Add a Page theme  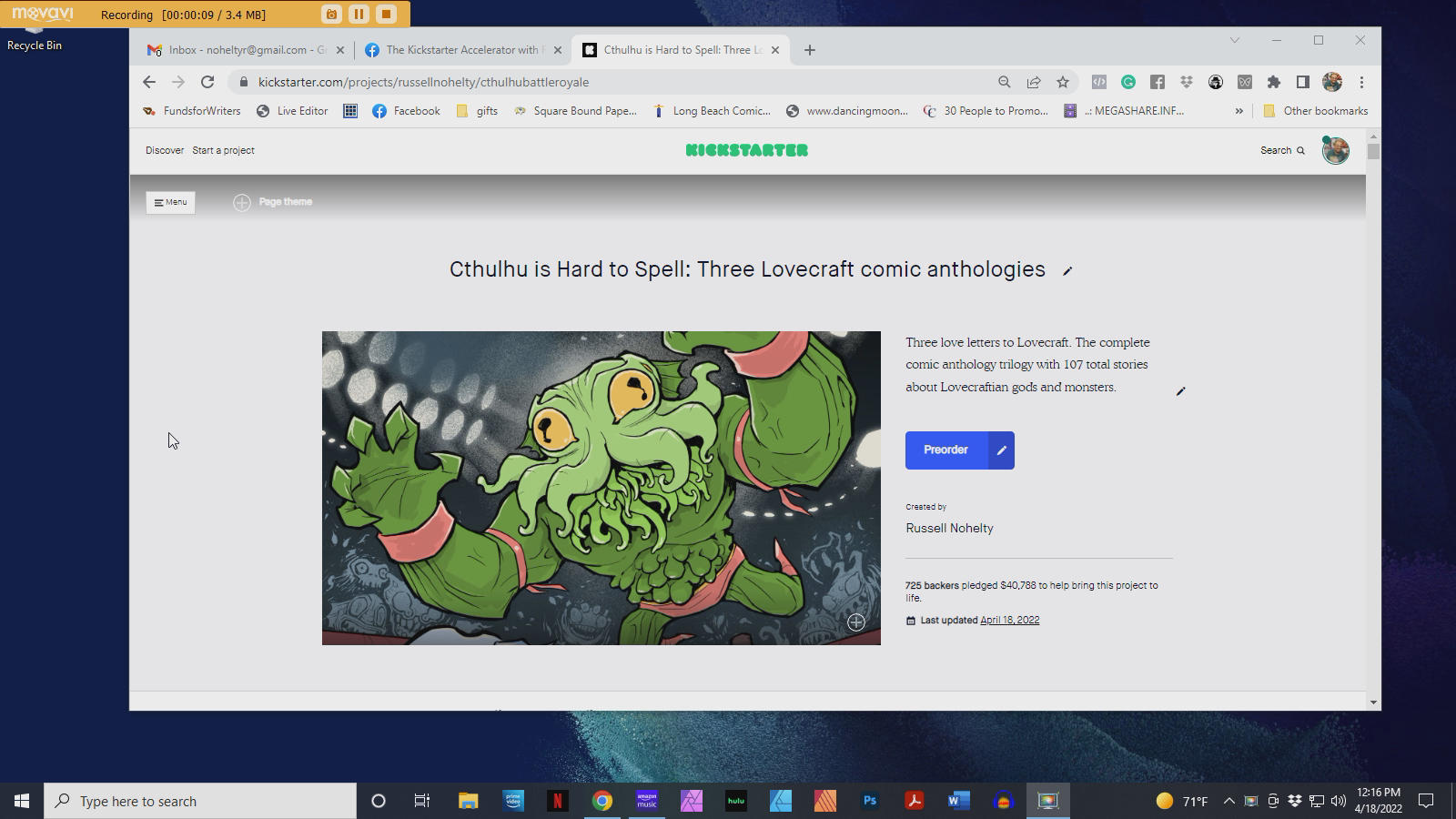[x=273, y=202]
